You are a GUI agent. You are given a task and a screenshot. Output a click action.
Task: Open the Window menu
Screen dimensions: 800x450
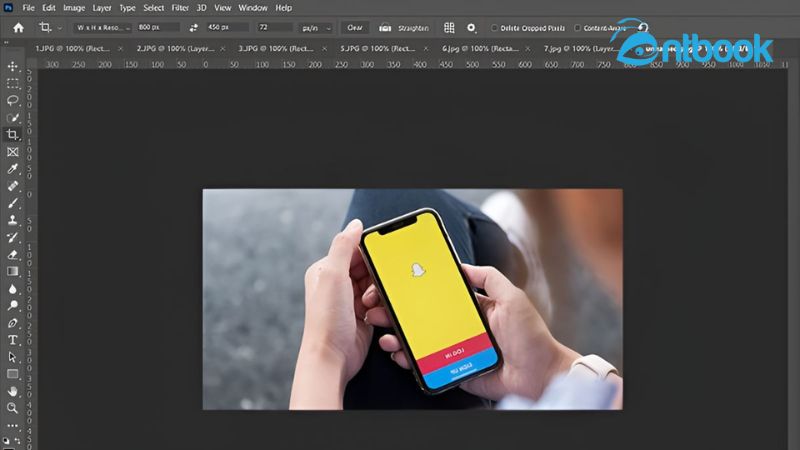[x=253, y=8]
